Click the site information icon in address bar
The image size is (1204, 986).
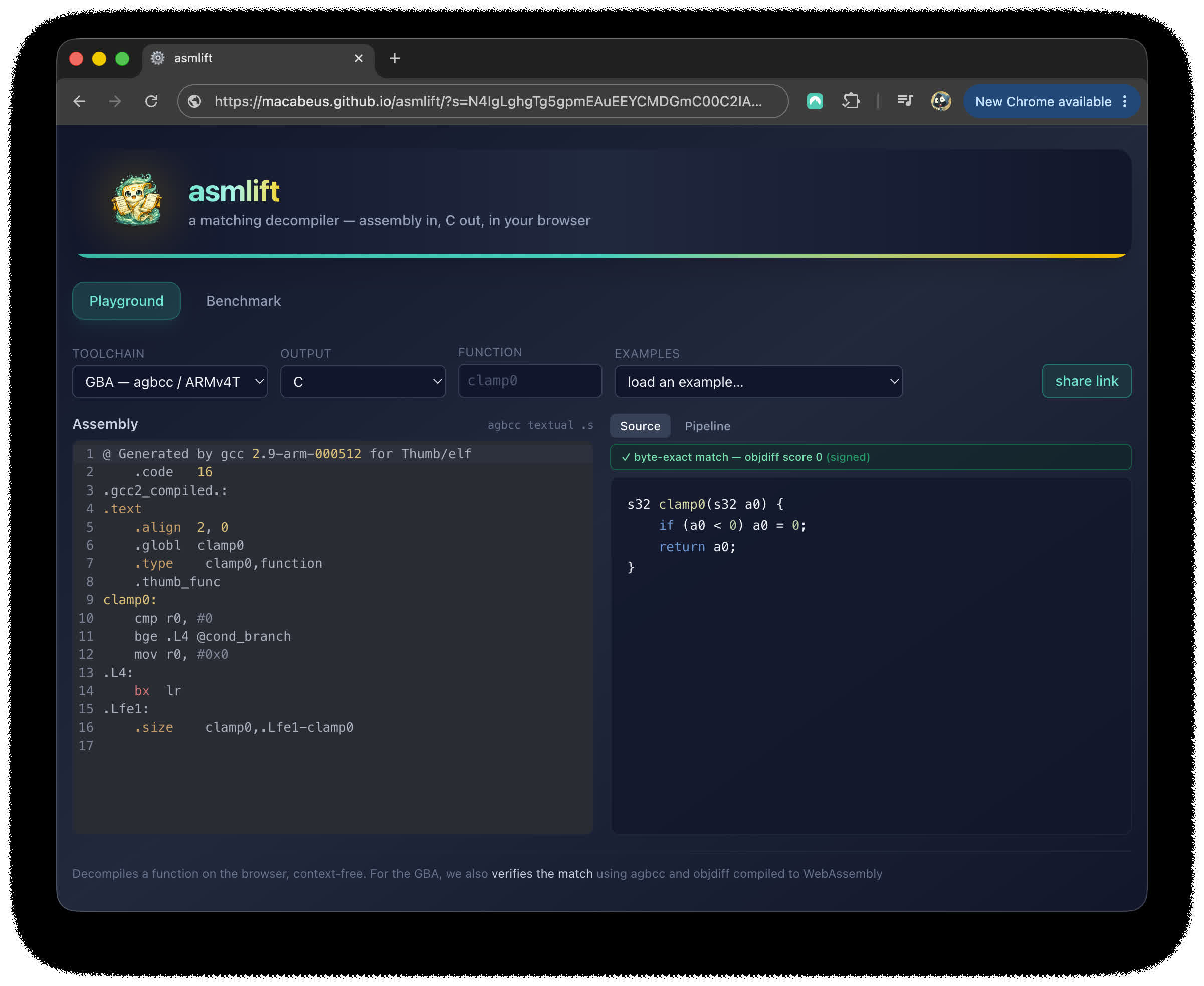click(x=195, y=101)
